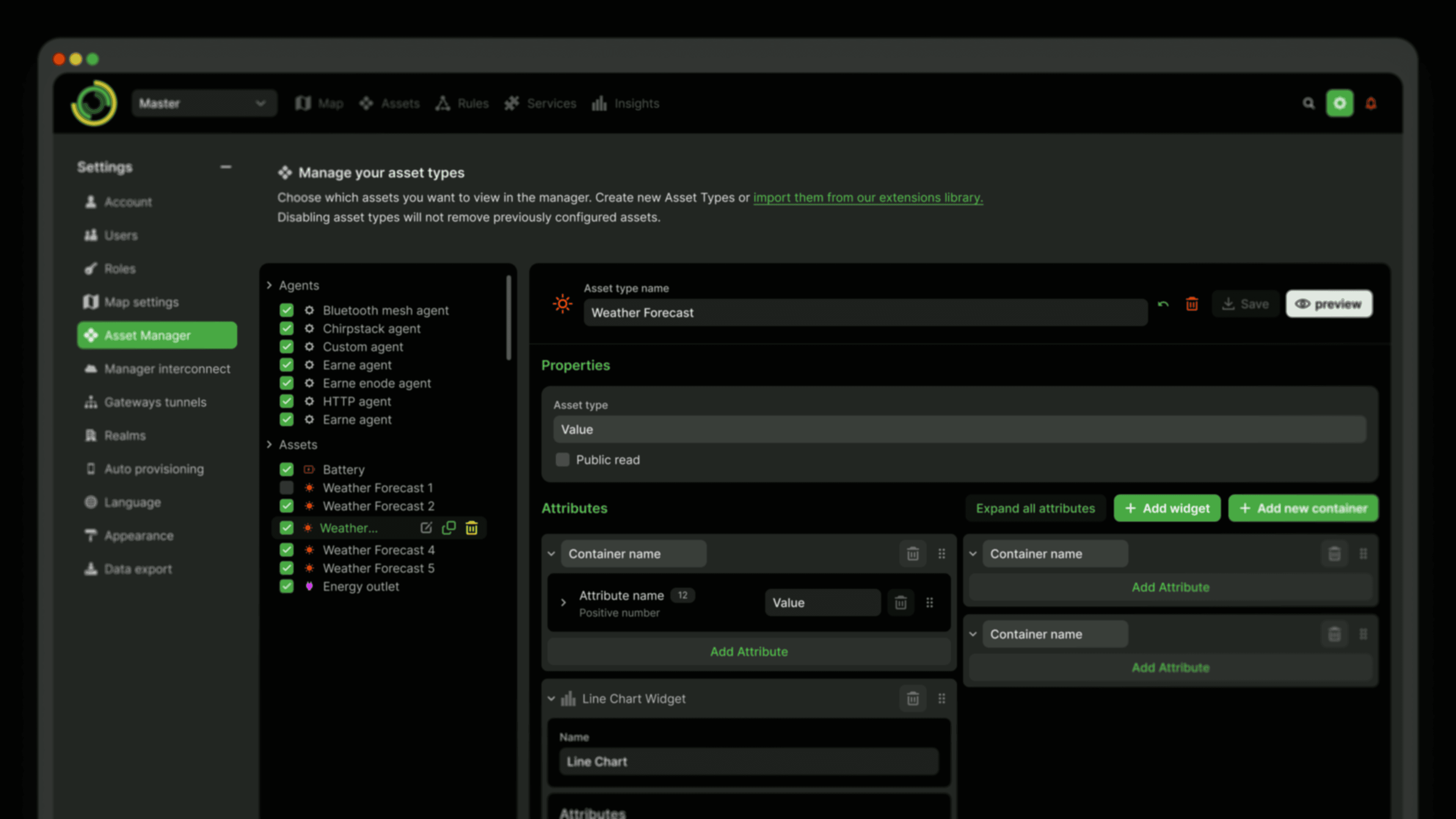
Task: Open the notifications bell icon
Action: click(1371, 104)
